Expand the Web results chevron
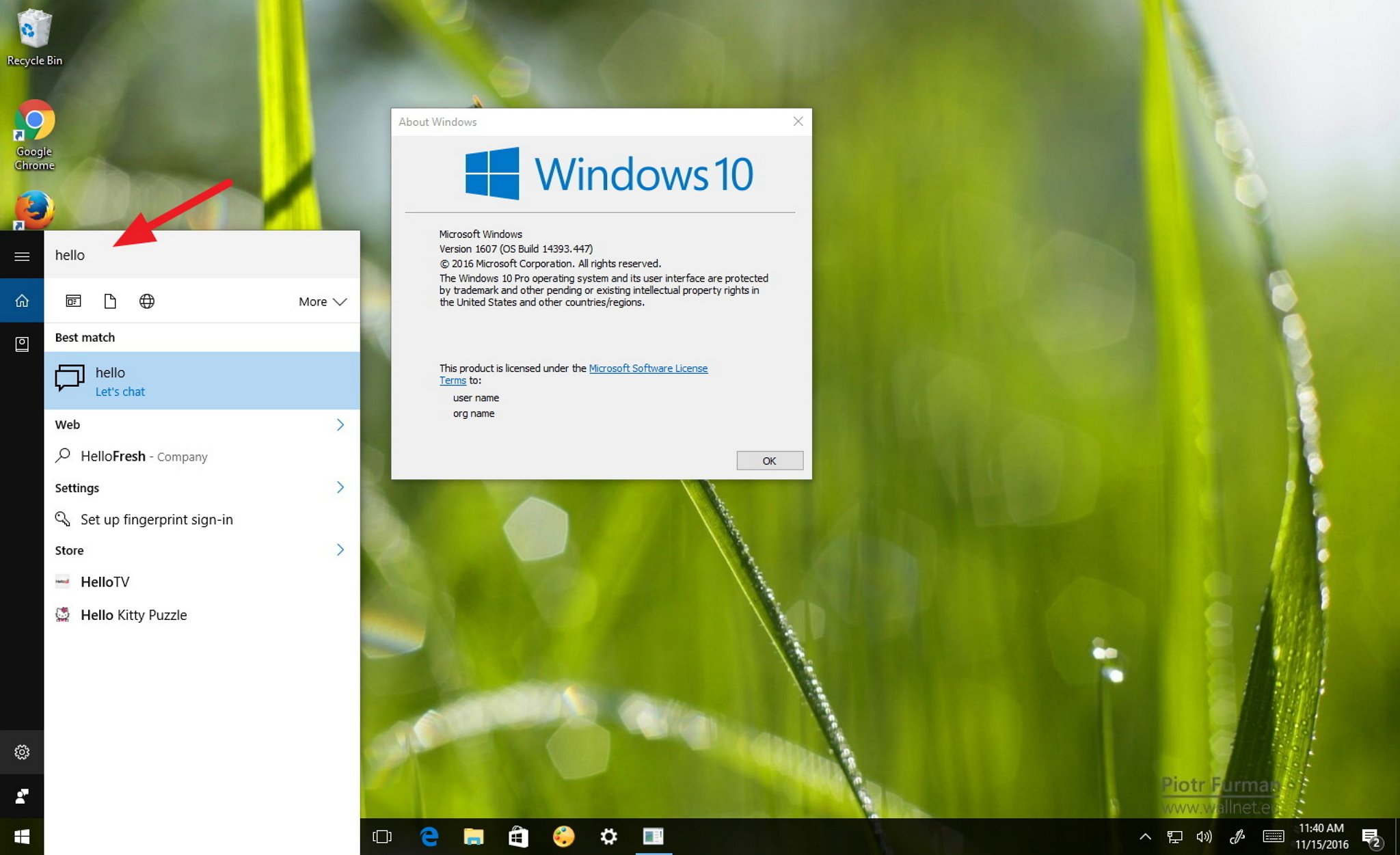 pos(340,424)
